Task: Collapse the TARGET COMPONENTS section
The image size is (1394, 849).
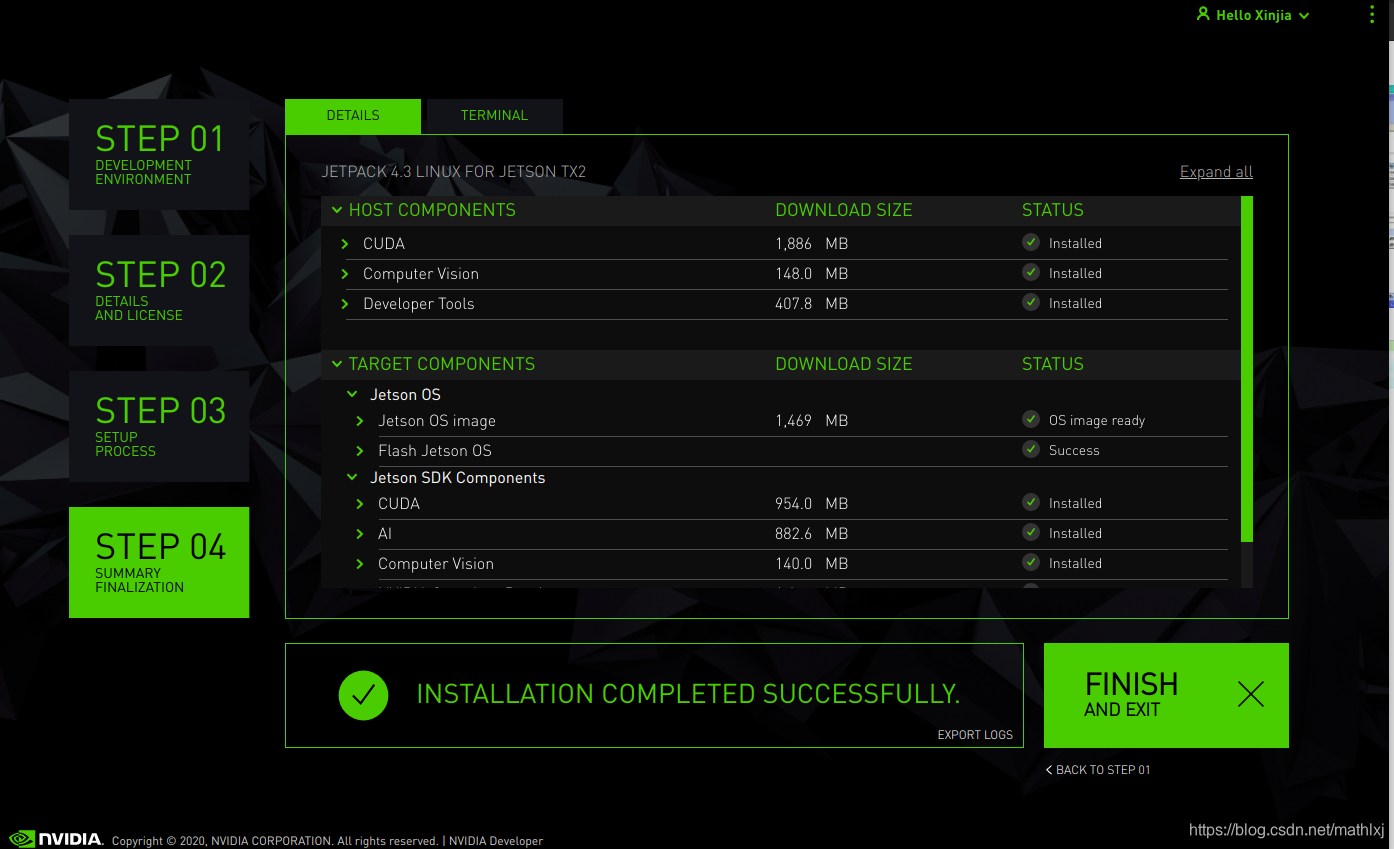Action: tap(337, 364)
